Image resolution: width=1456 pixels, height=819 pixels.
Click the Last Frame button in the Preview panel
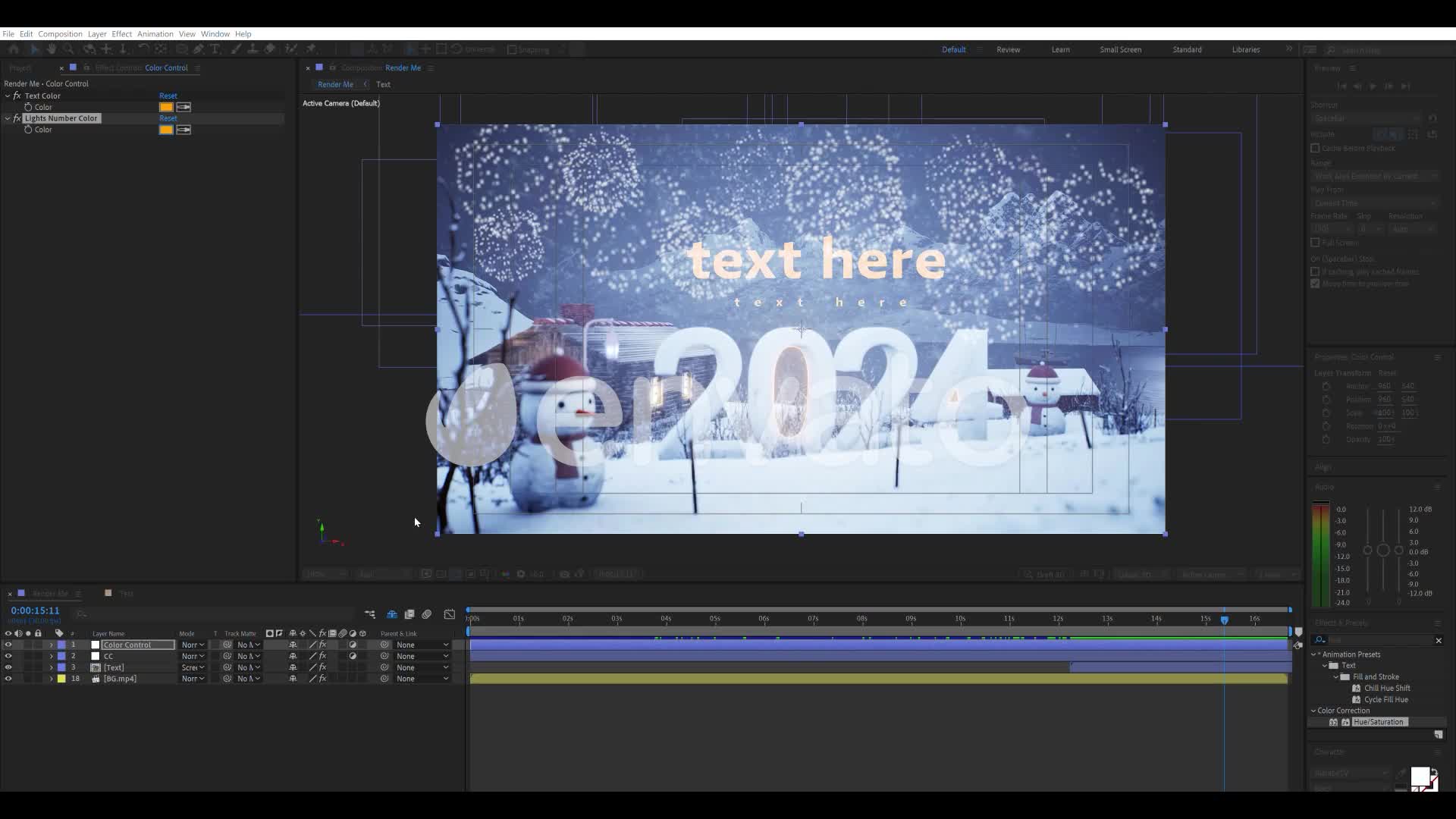pos(1405,86)
